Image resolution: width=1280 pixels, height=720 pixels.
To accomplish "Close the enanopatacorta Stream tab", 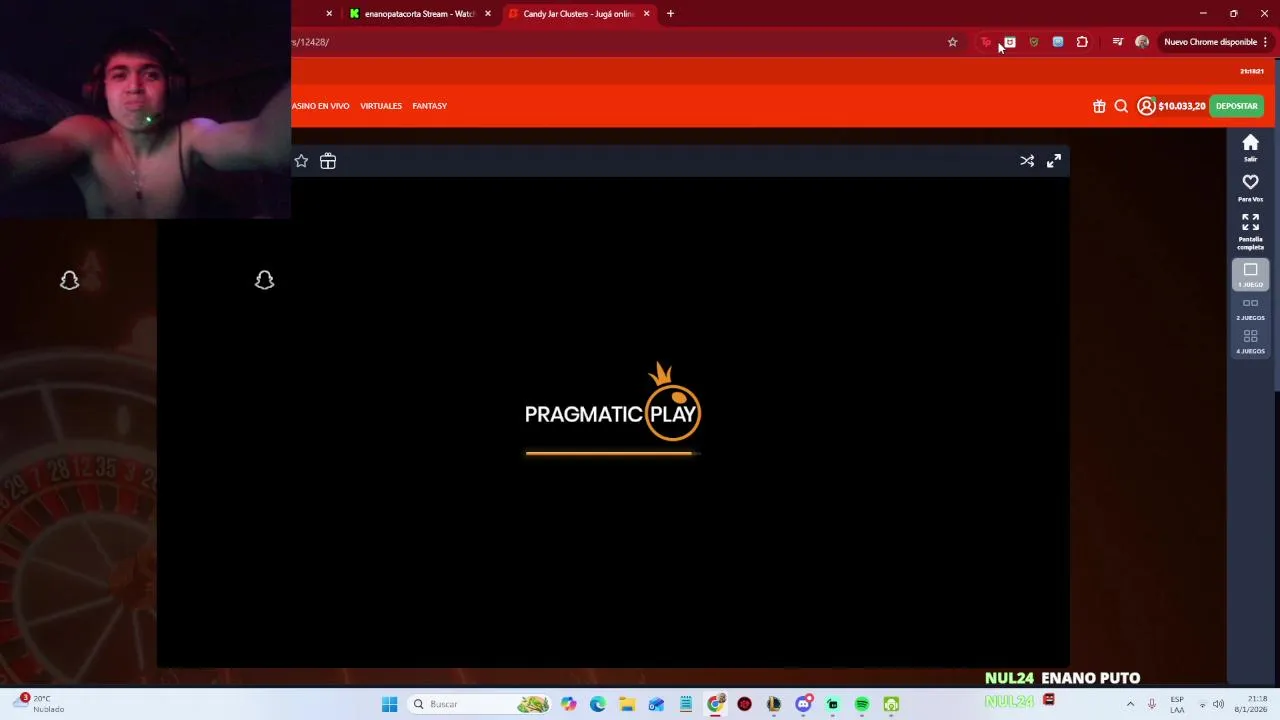I will click(487, 14).
